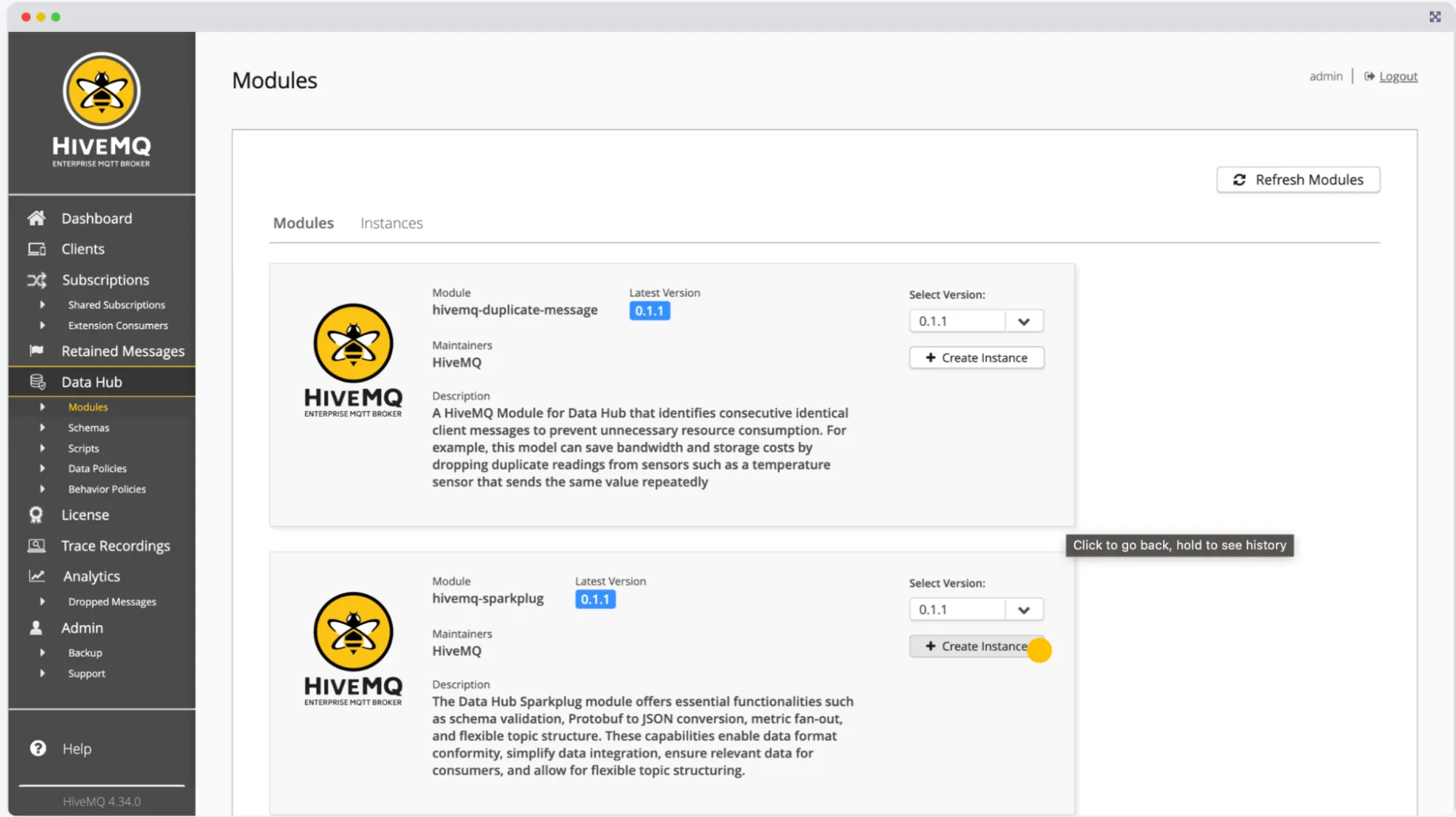The image size is (1456, 817).
Task: Click the hivemq-duplicate-message module logo
Action: (353, 360)
